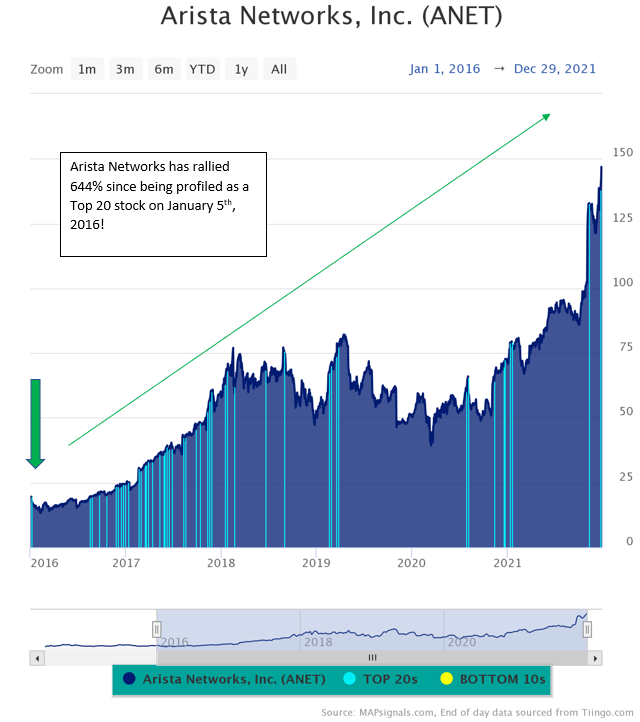Screen dimensions: 640x722
Task: Click the 2021 x-axis label
Action: [507, 563]
